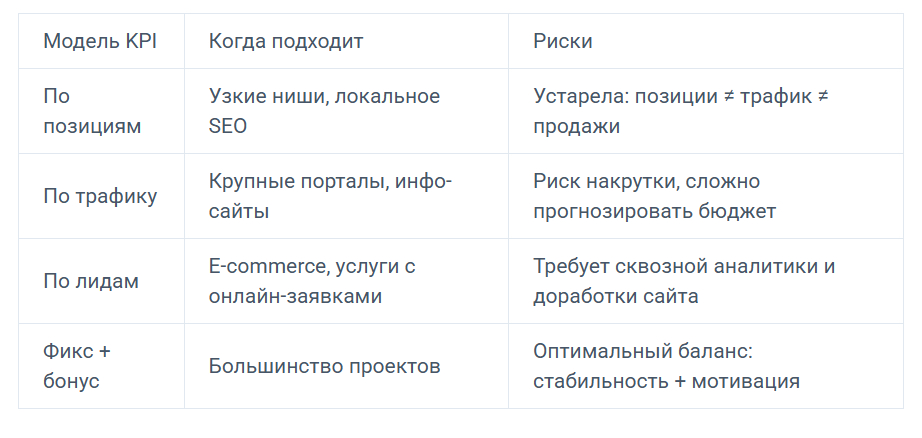Image resolution: width=922 pixels, height=438 pixels.
Task: Click the "Узкие ниши, локальное SEO" cell
Action: click(324, 111)
